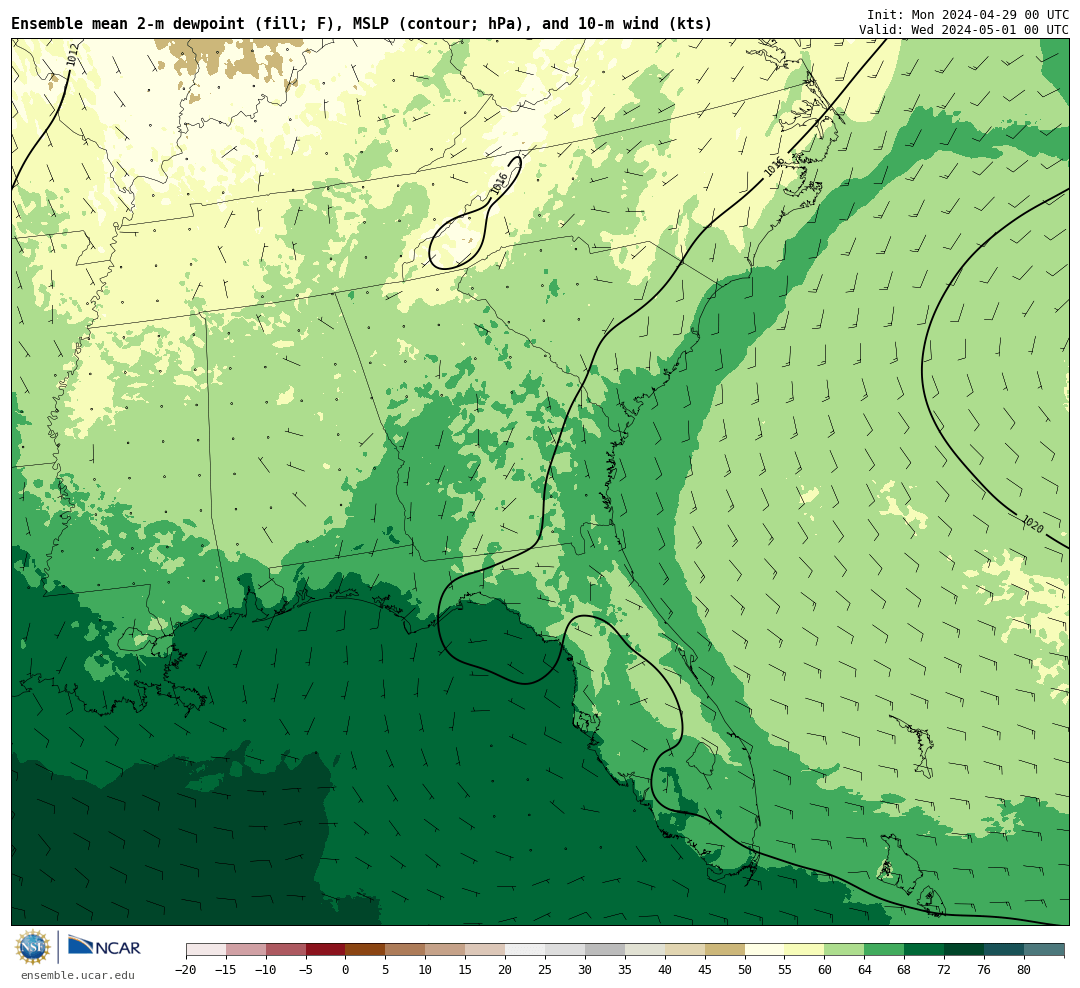Pick the 50 to 55 pale yellow swatch
The height and width of the screenshot is (988, 1080).
765,949
